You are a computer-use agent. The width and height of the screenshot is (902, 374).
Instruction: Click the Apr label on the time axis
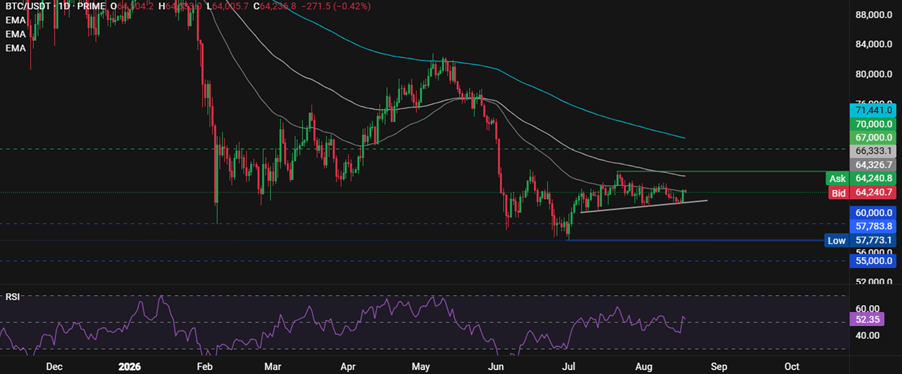tap(347, 367)
